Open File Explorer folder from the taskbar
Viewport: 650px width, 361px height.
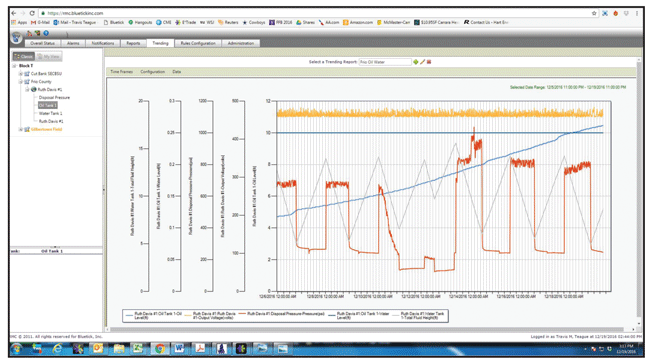(118, 349)
